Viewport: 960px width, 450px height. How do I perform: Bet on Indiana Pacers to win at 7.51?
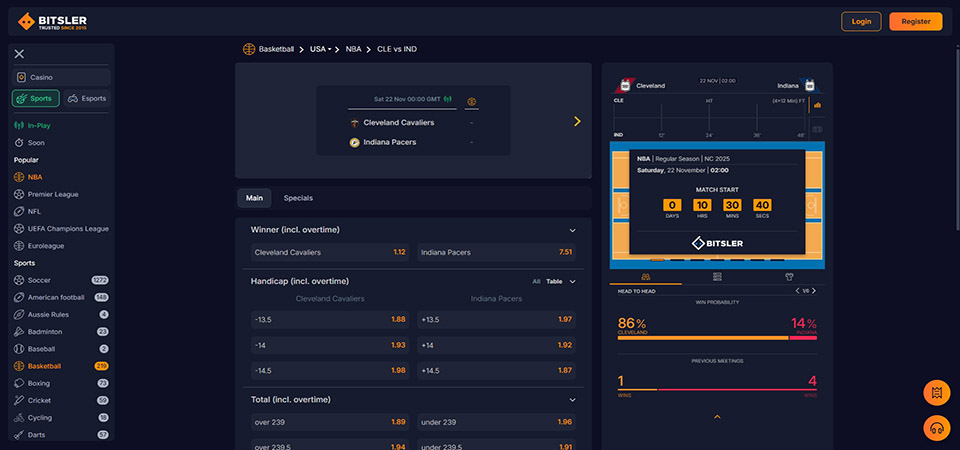click(x=497, y=252)
